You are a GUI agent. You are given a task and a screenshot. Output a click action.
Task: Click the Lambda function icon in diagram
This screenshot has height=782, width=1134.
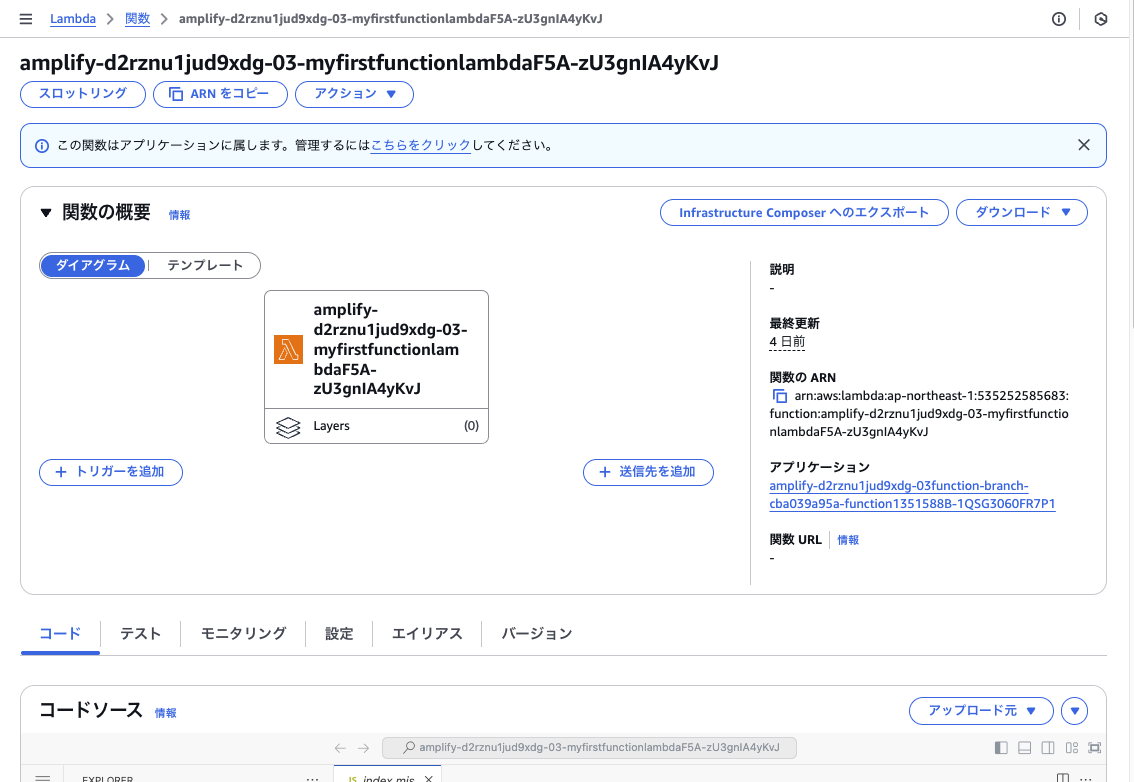click(x=289, y=349)
